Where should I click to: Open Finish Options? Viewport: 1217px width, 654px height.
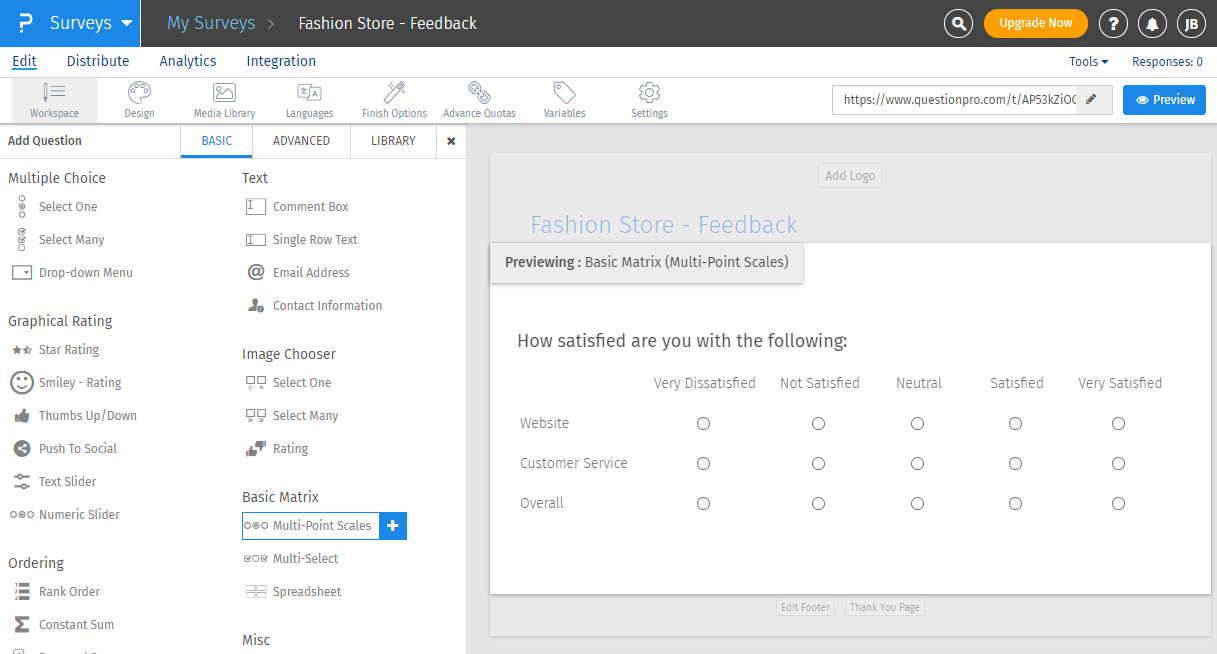pyautogui.click(x=394, y=100)
